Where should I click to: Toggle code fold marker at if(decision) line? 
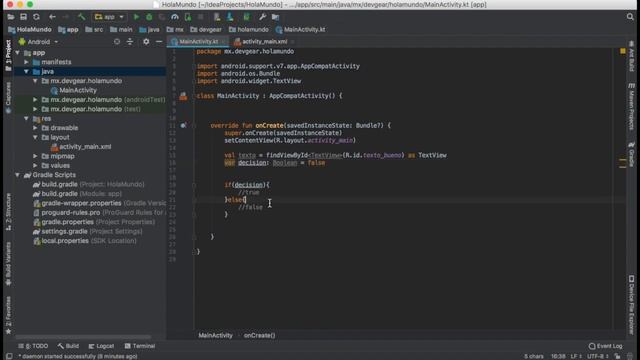tap(194, 185)
